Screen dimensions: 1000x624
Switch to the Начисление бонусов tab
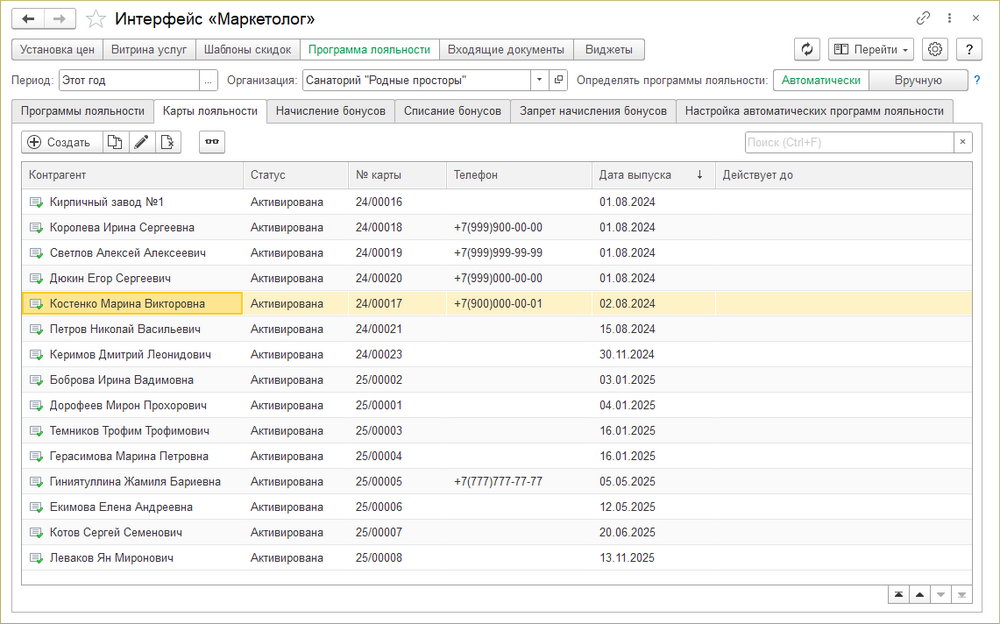click(330, 111)
